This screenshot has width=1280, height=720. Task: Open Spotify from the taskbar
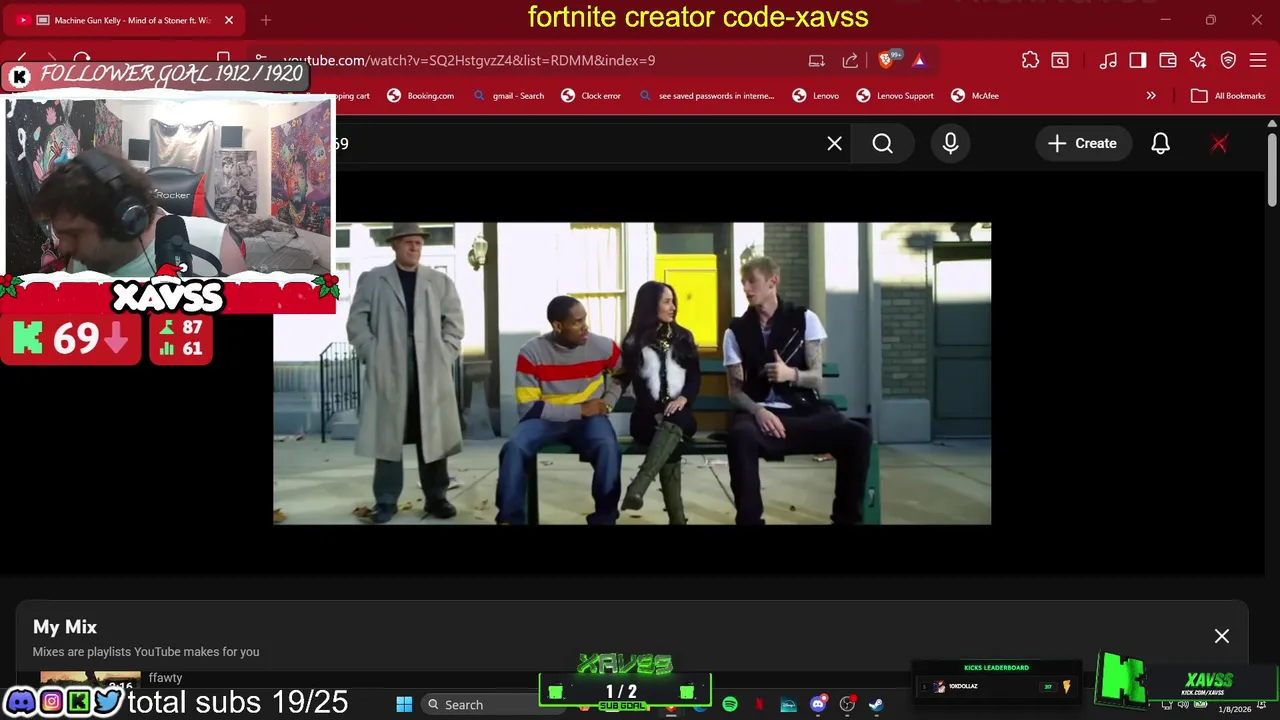coord(730,705)
